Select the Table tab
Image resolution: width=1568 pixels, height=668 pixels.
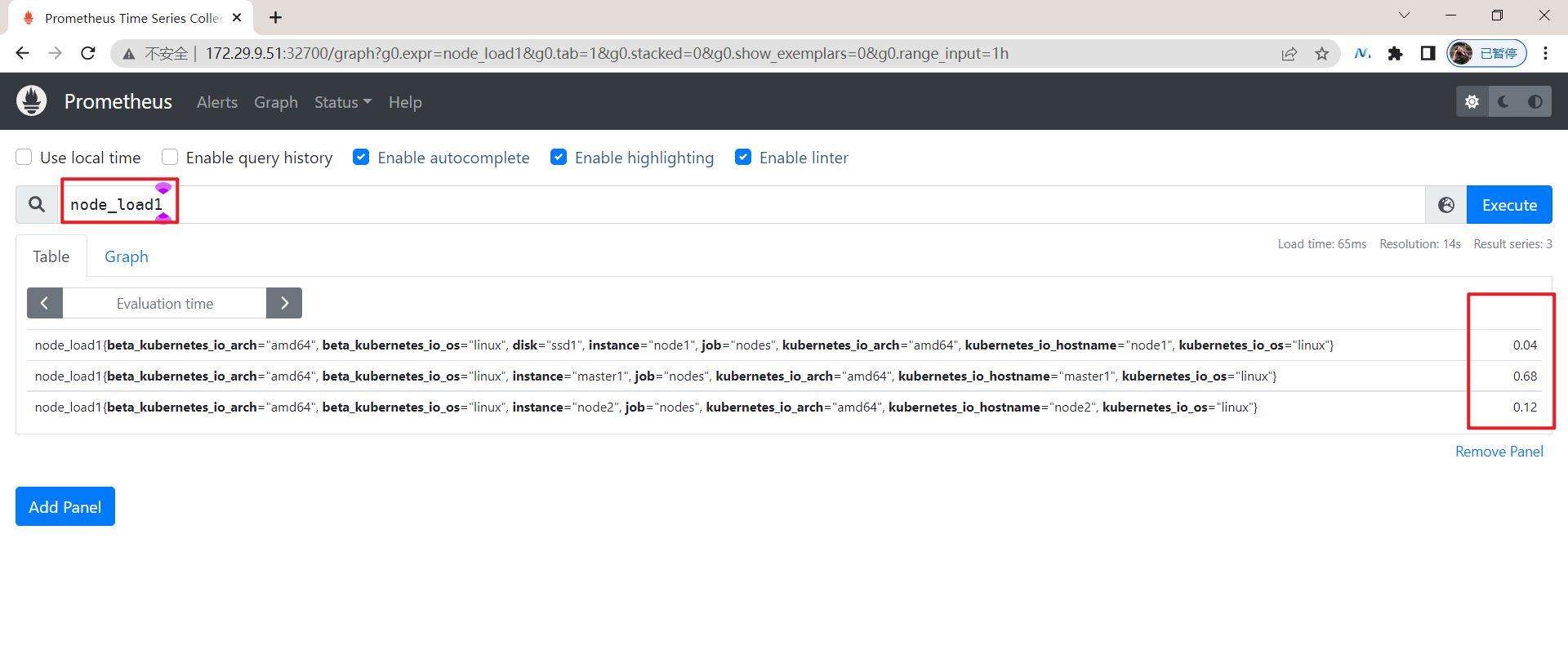51,256
